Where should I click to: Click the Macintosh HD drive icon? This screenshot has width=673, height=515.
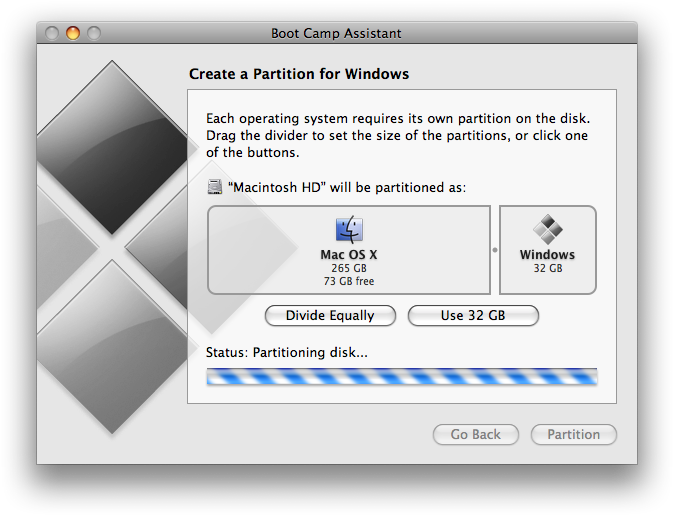pos(215,187)
